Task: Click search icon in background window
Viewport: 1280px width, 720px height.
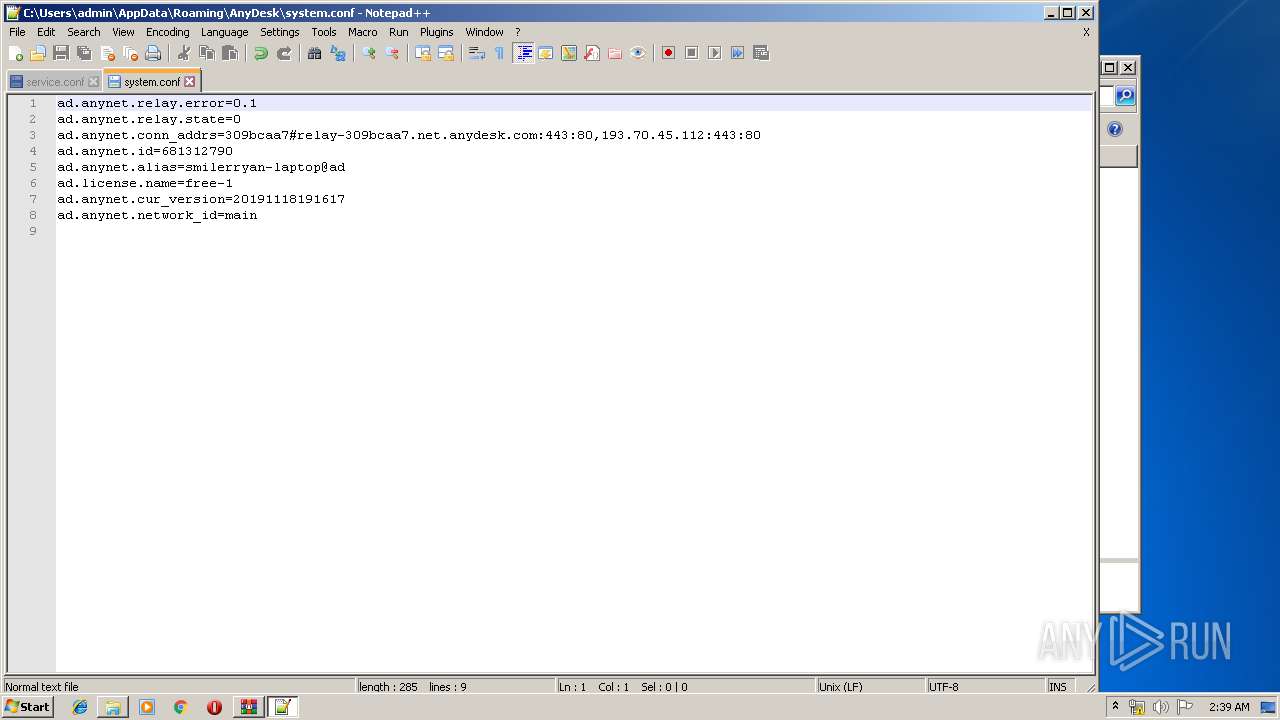Action: pyautogui.click(x=1125, y=96)
